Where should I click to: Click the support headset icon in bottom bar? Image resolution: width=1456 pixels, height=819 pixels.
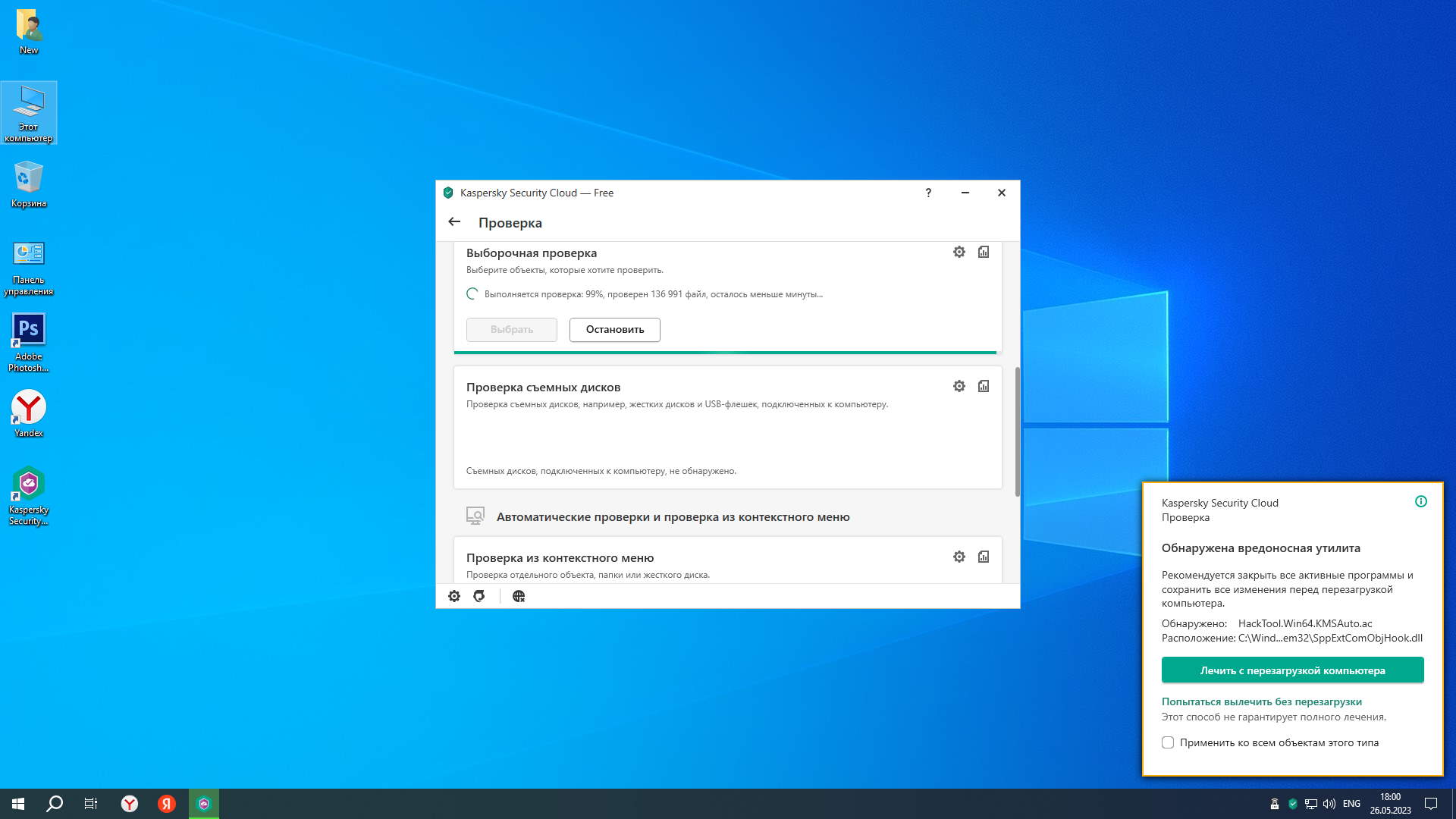pos(479,596)
